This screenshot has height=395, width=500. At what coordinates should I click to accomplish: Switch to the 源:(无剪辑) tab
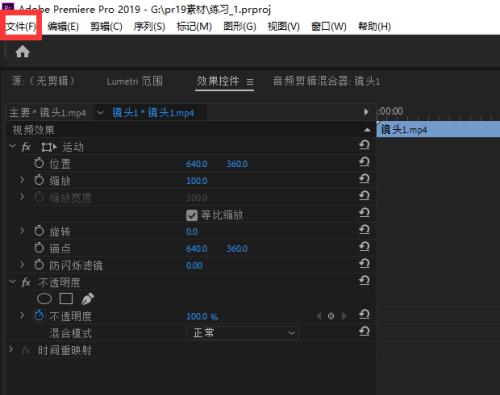click(x=43, y=81)
